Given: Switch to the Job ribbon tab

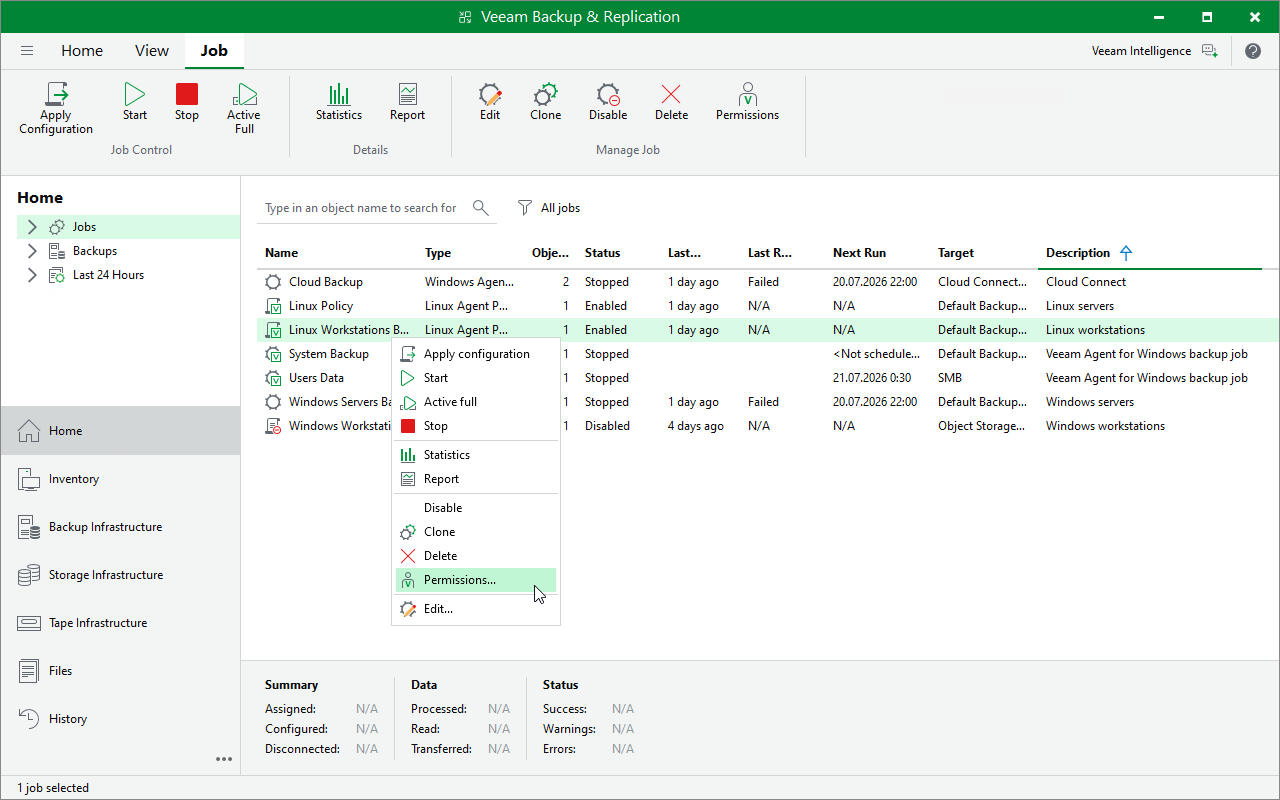Looking at the screenshot, I should (x=214, y=51).
